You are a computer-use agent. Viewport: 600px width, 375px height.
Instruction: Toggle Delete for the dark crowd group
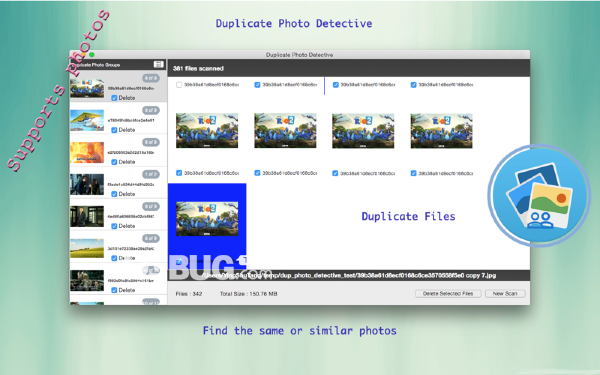tap(114, 290)
